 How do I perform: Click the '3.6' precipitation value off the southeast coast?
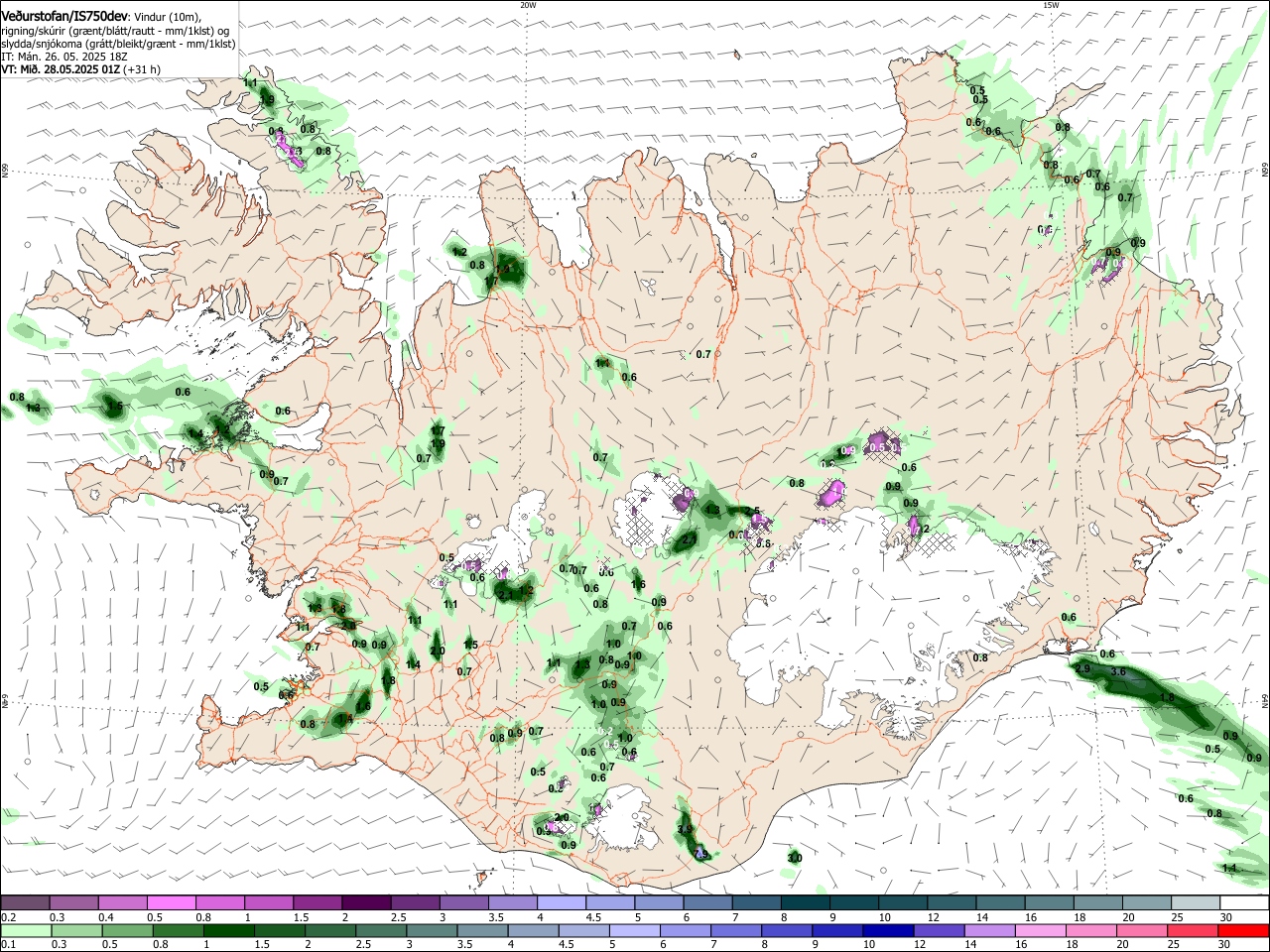click(x=1118, y=672)
